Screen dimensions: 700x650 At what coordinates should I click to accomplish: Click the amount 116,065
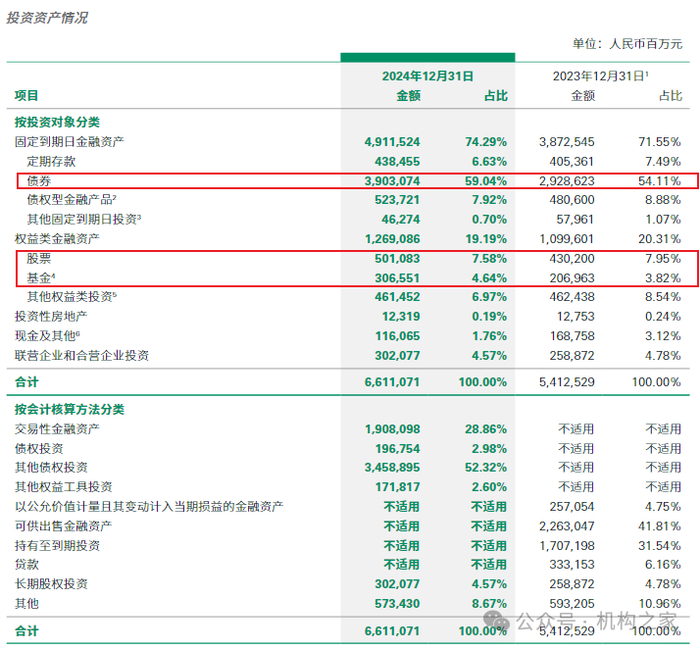coord(397,336)
